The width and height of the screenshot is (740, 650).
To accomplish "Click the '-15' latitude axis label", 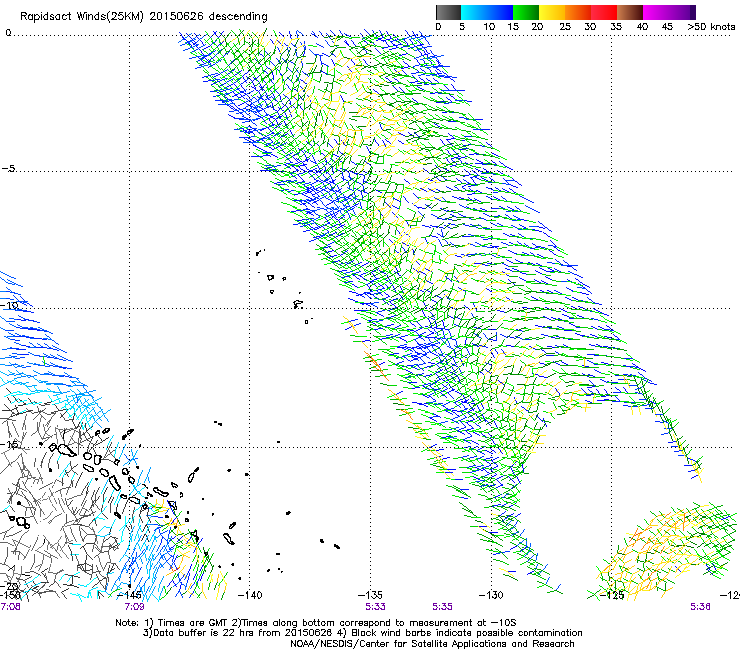I will 9,444.
